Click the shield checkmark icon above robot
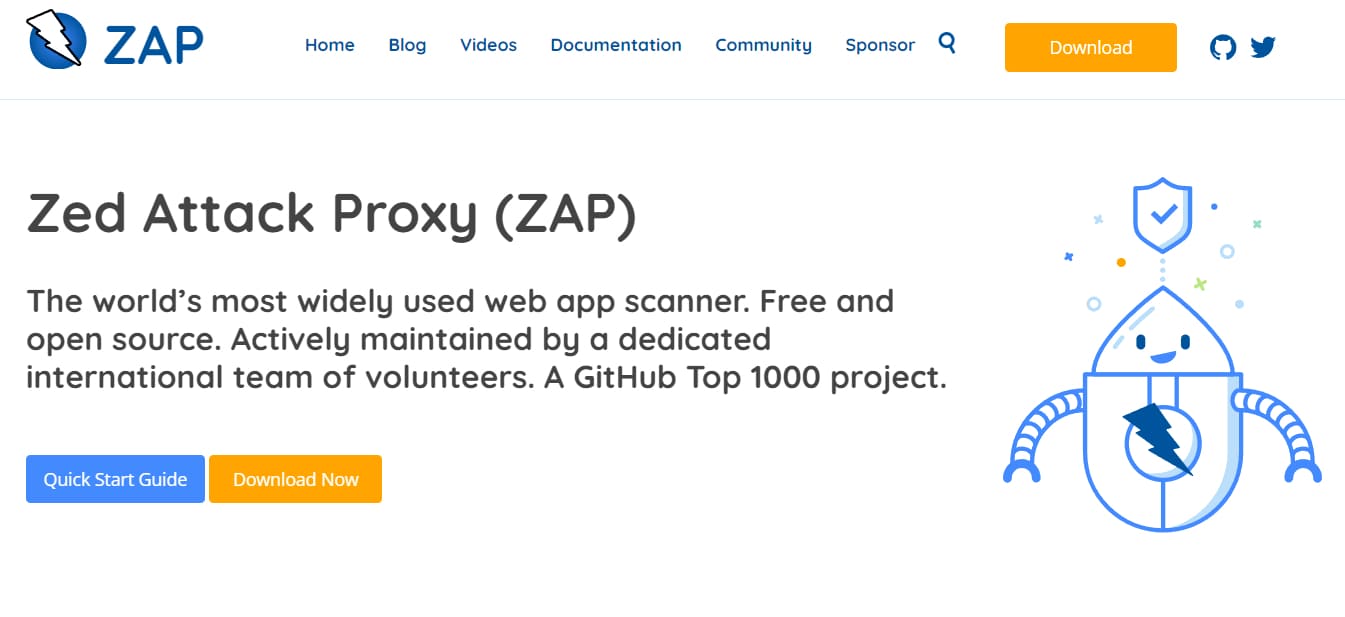 click(1162, 215)
